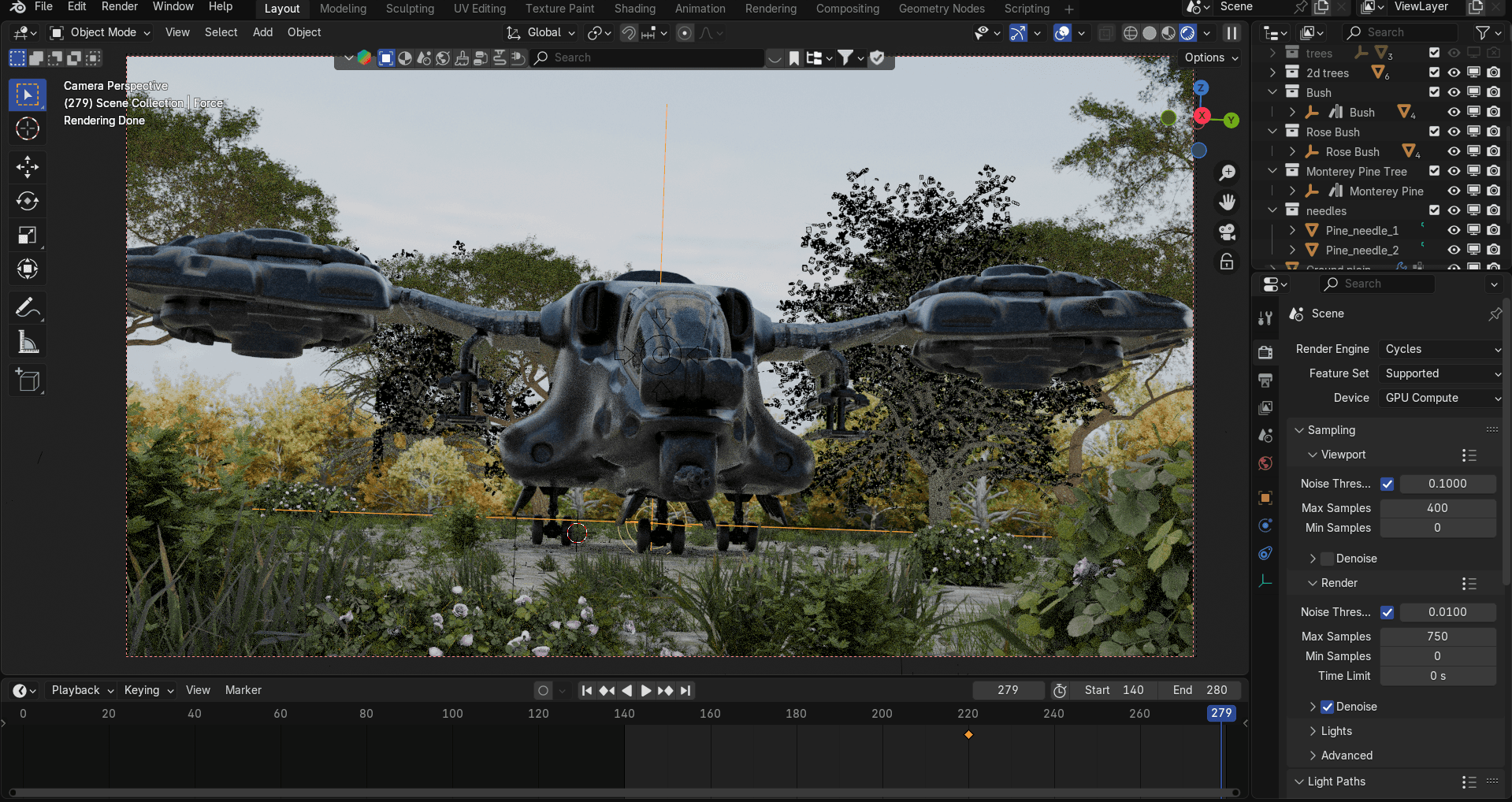The height and width of the screenshot is (802, 1512).
Task: Toggle lock camera to view icon
Action: (x=1227, y=262)
